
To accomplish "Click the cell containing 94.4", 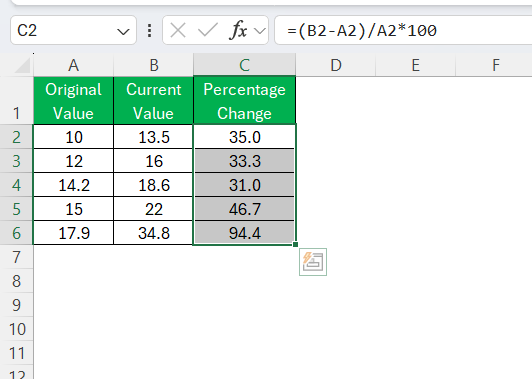I will pos(244,233).
